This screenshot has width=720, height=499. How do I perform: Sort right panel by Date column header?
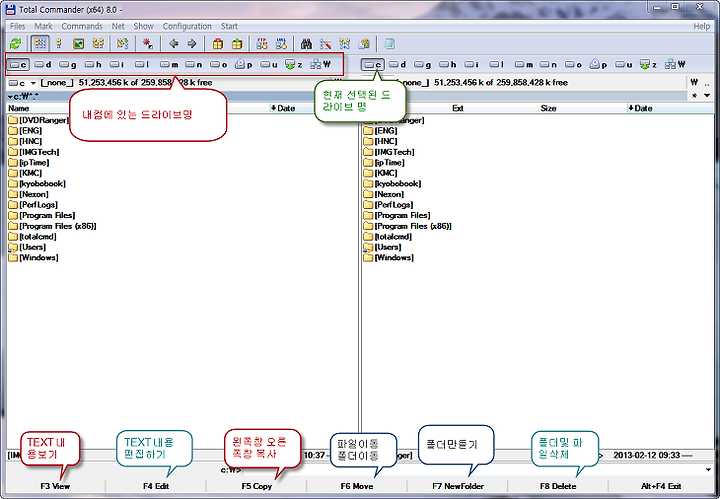coord(642,108)
